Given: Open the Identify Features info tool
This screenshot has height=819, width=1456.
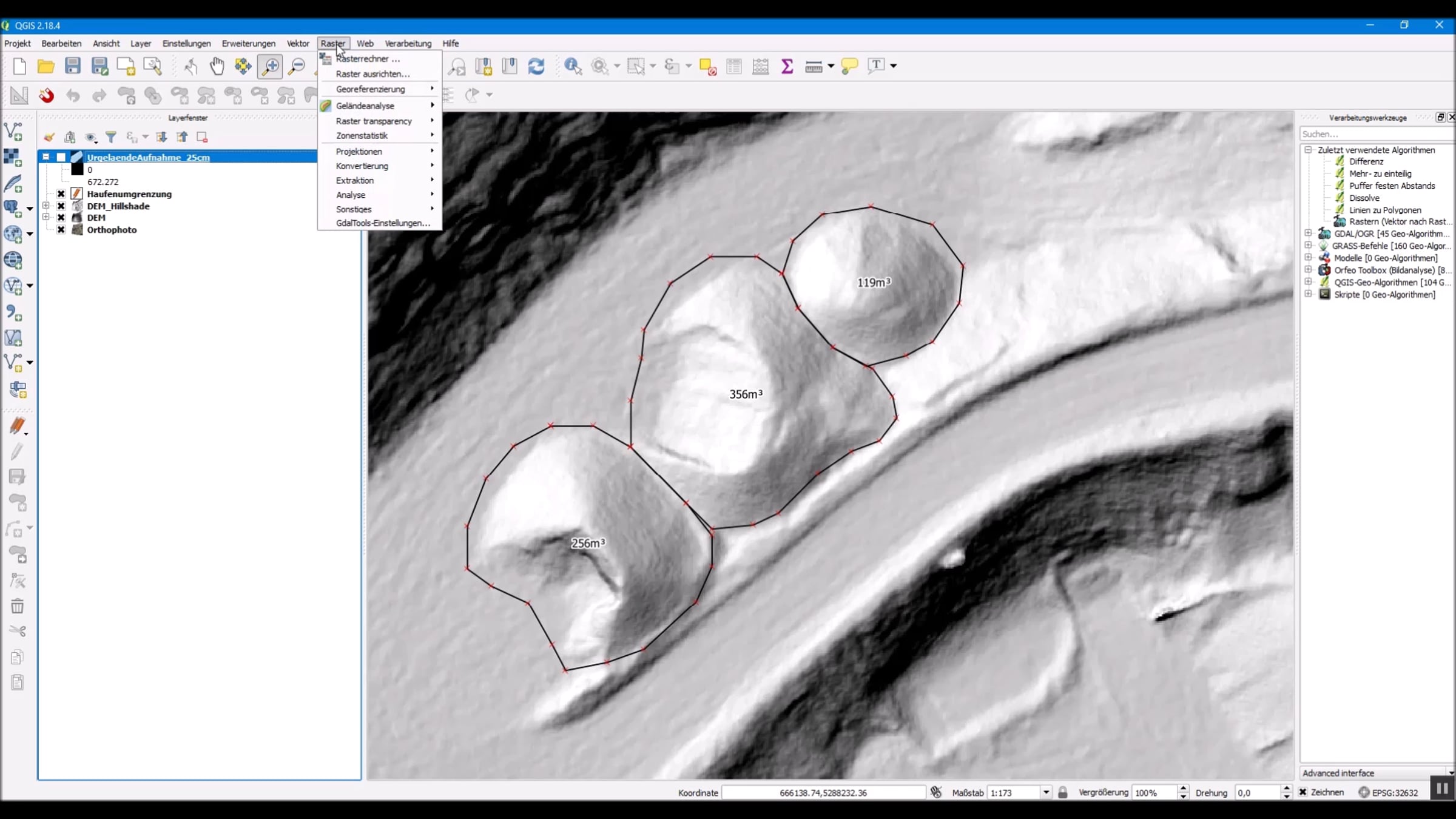Looking at the screenshot, I should pos(573,66).
